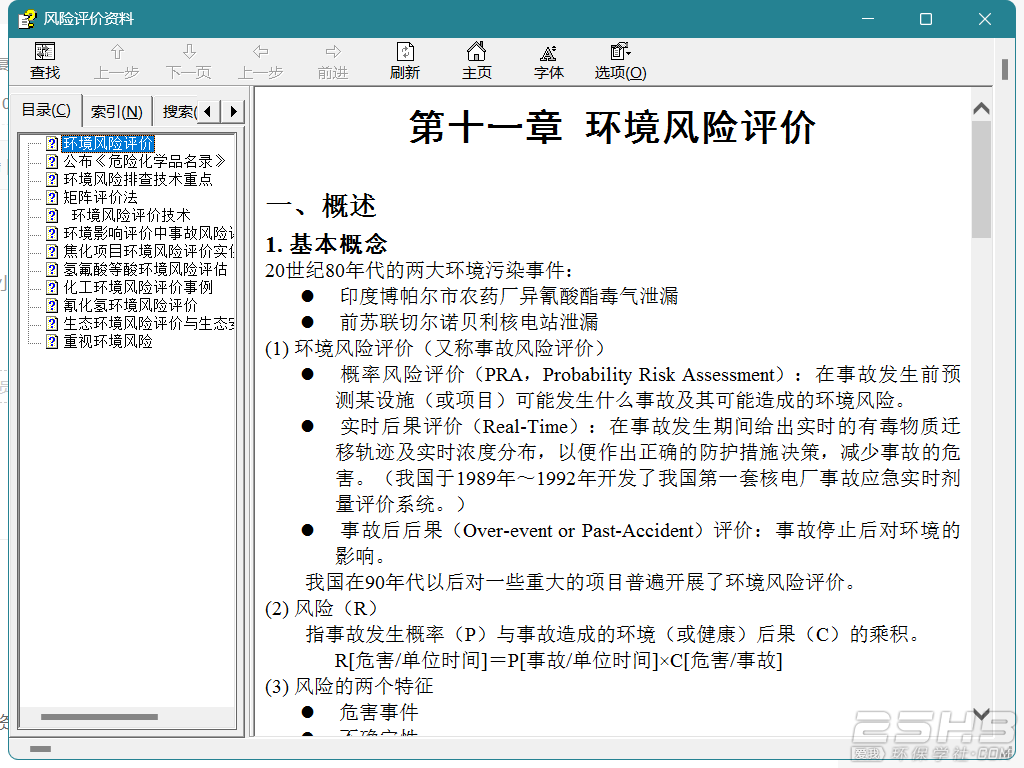The image size is (1024, 768).
Task: Click the 前进 forward arrow icon
Action: click(x=333, y=52)
